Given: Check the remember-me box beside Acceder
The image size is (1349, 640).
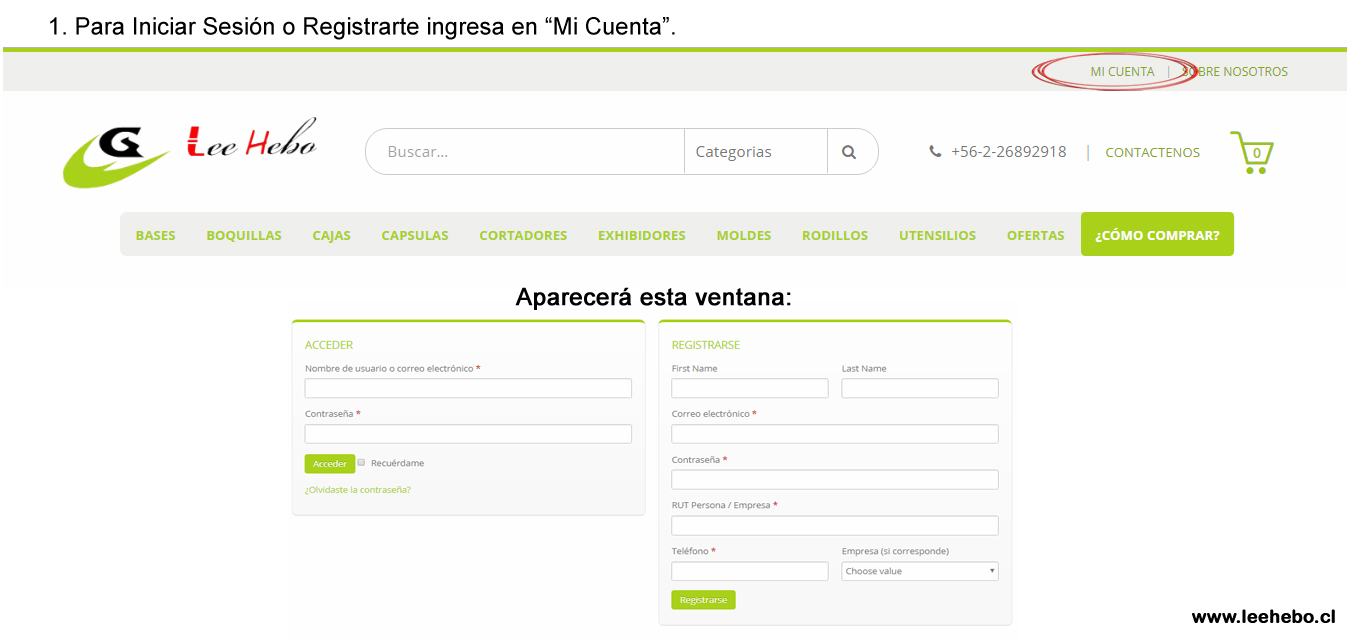Looking at the screenshot, I should click(x=361, y=462).
